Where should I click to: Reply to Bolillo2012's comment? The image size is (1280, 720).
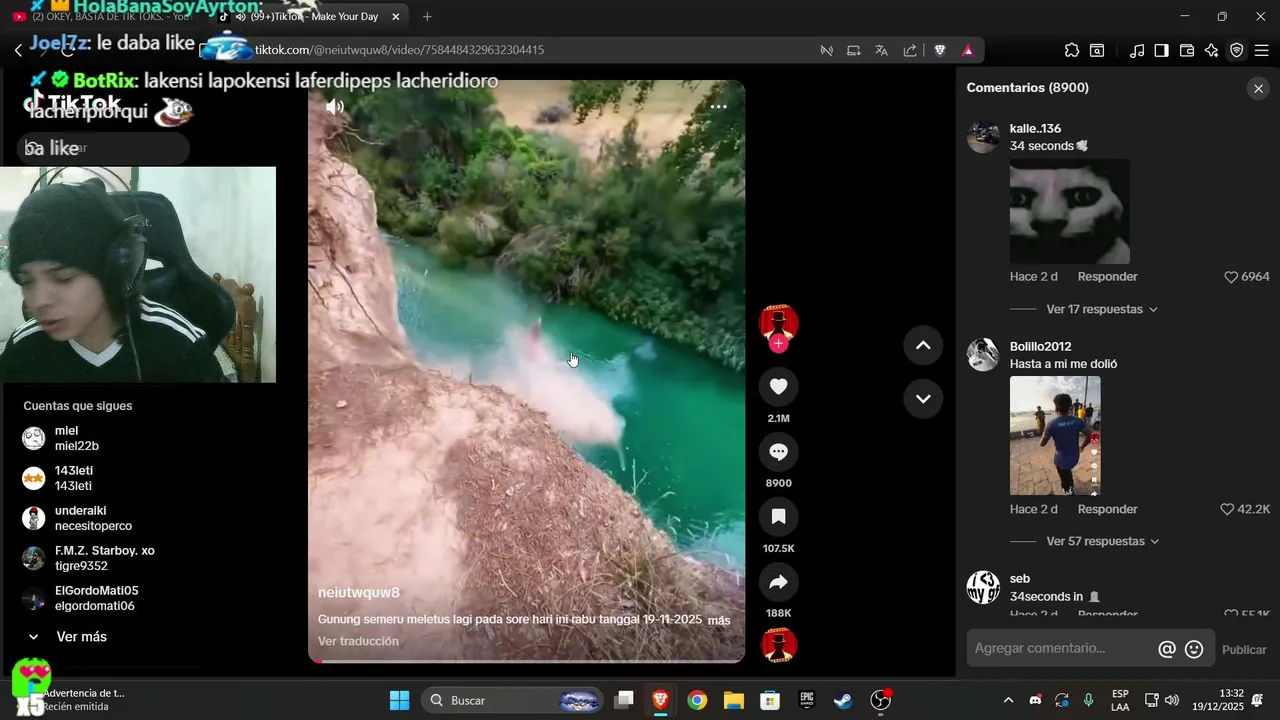[1107, 509]
